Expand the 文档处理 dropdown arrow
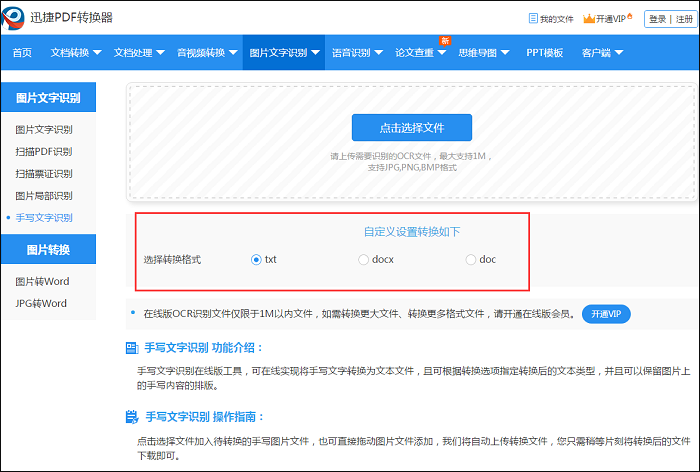700x472 pixels. coord(160,53)
